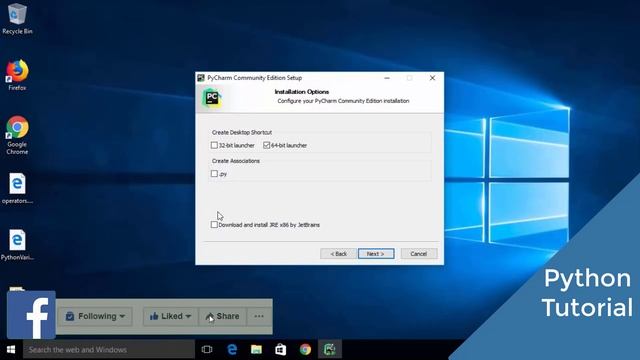Open the Google Chrome desktop shortcut
This screenshot has height=360, width=640.
click(x=17, y=135)
